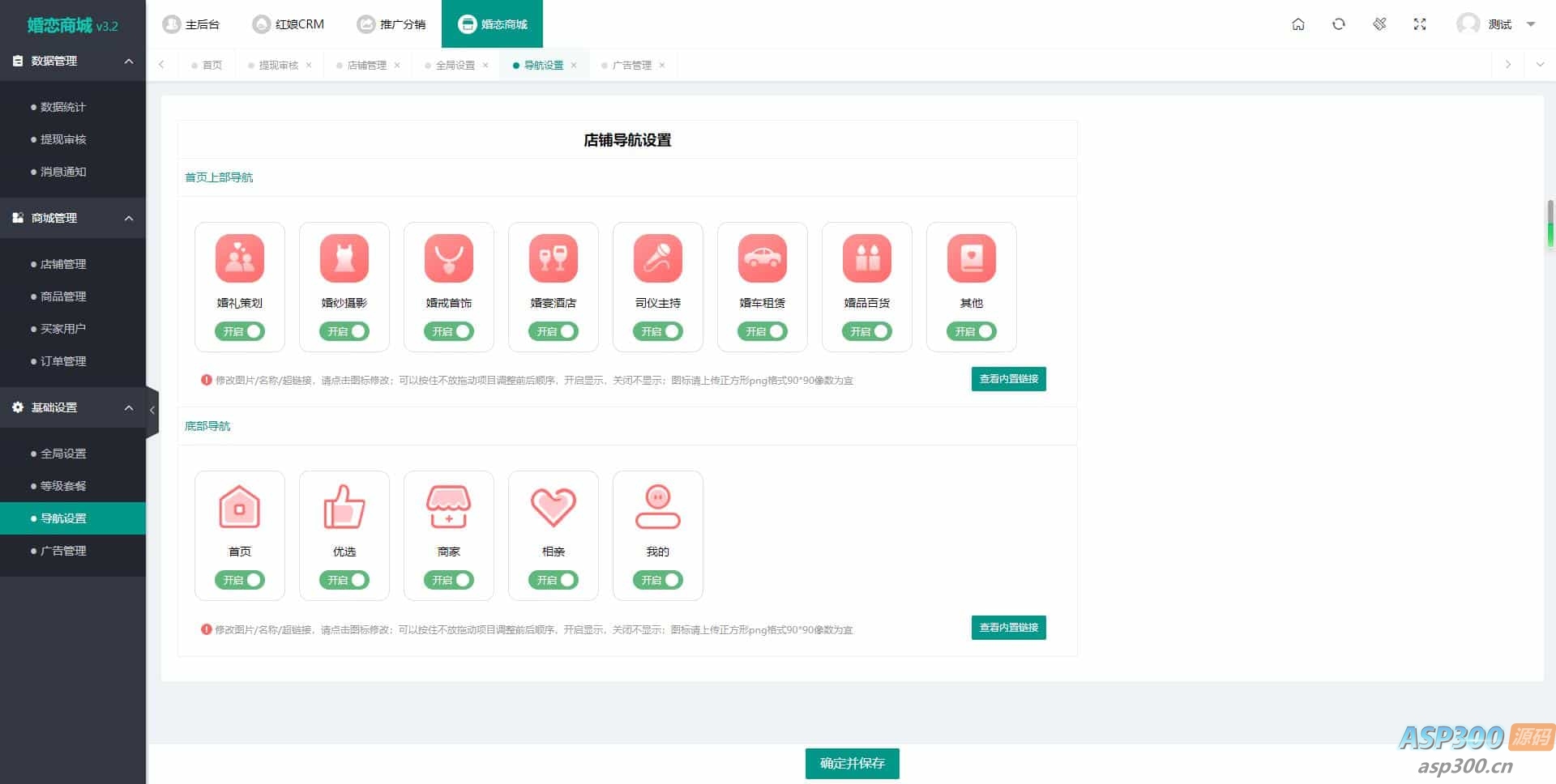Open the 婚礼策划 category icon

coord(240,258)
